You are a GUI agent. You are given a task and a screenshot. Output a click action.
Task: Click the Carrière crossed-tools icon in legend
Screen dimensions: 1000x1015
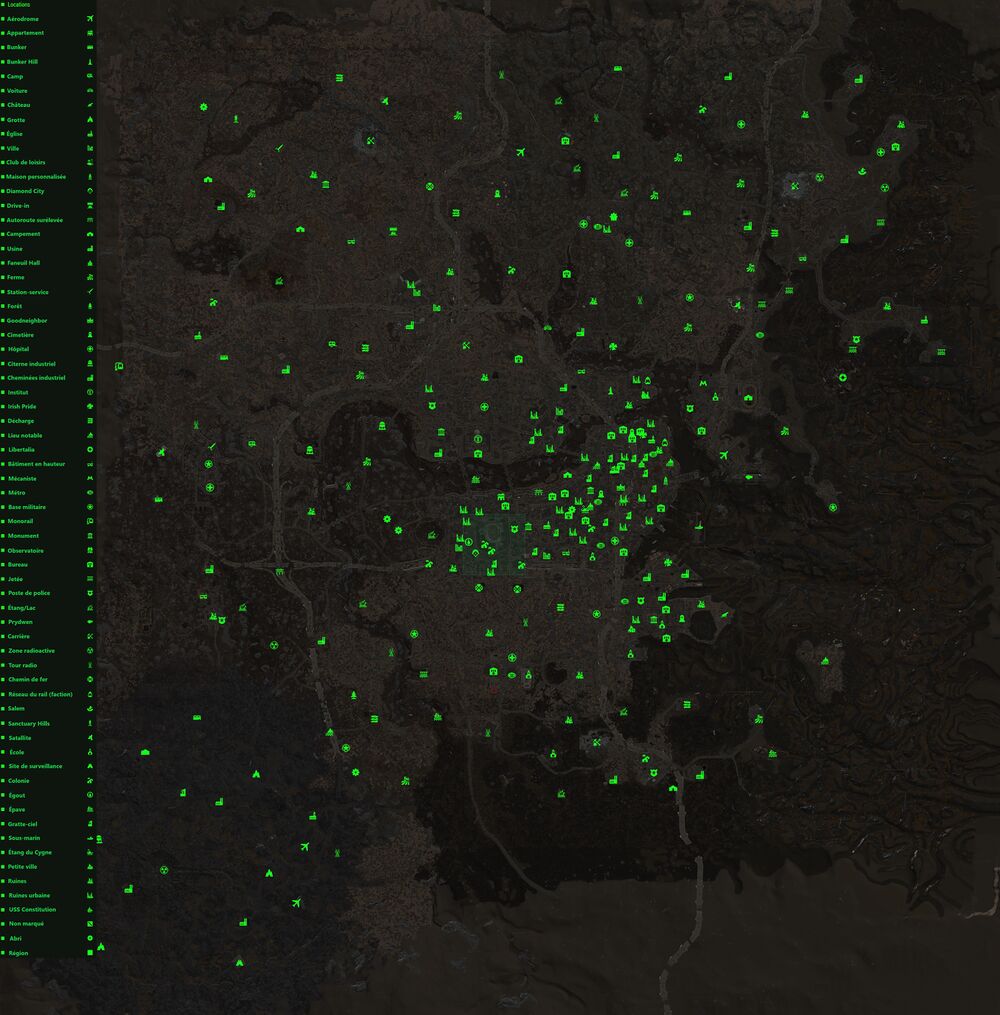[x=90, y=636]
